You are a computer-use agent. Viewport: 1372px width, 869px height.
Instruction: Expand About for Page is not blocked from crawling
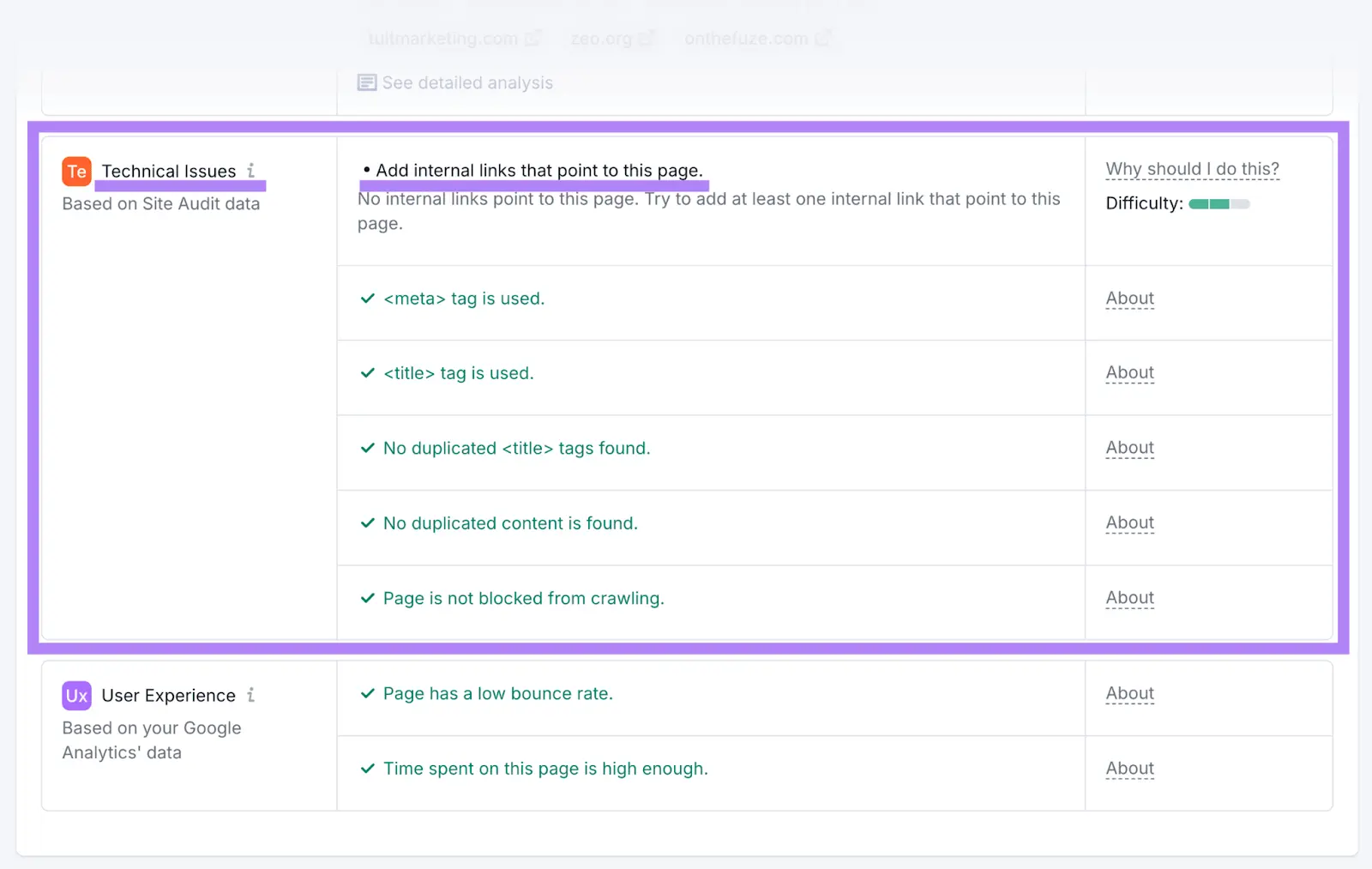click(1128, 598)
